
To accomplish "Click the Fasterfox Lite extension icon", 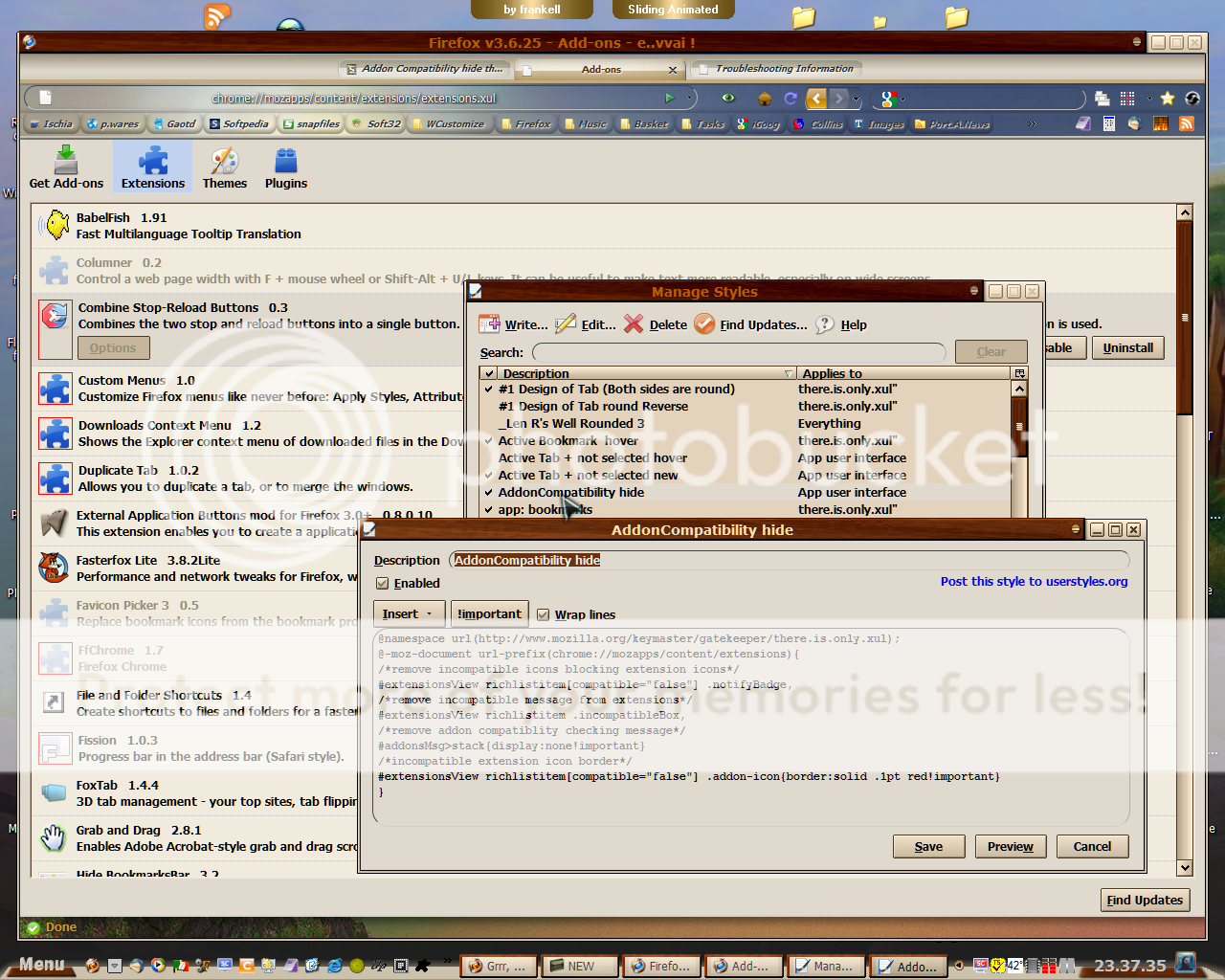I will click(55, 568).
